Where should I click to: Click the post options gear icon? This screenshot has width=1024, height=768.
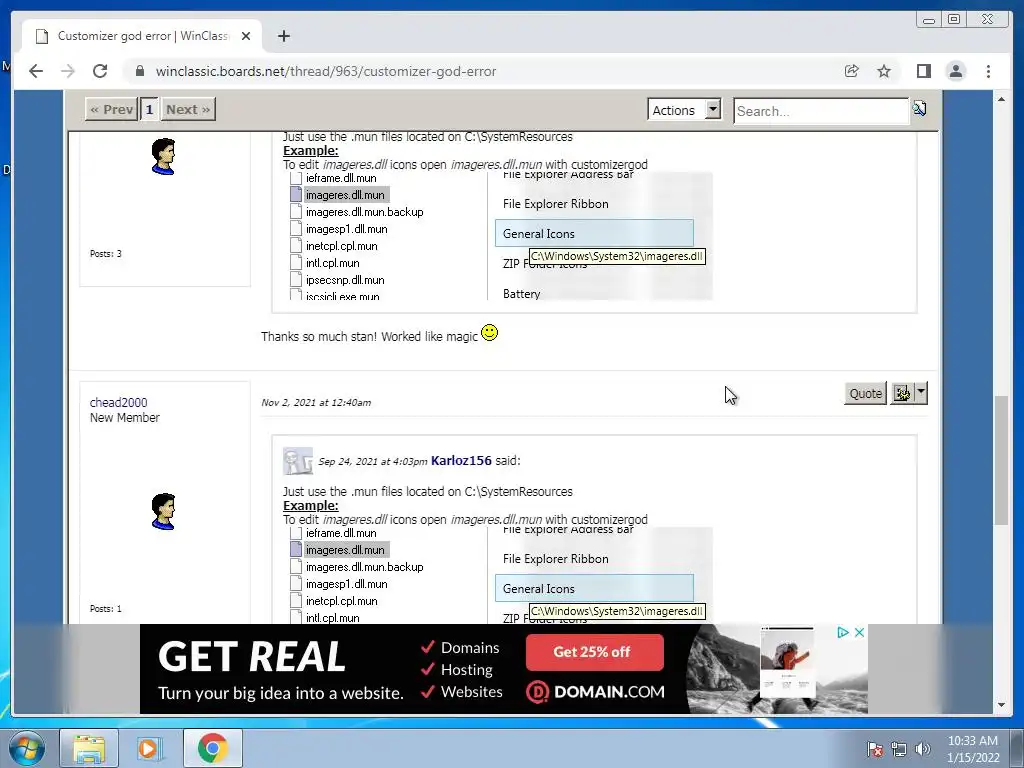[x=902, y=393]
